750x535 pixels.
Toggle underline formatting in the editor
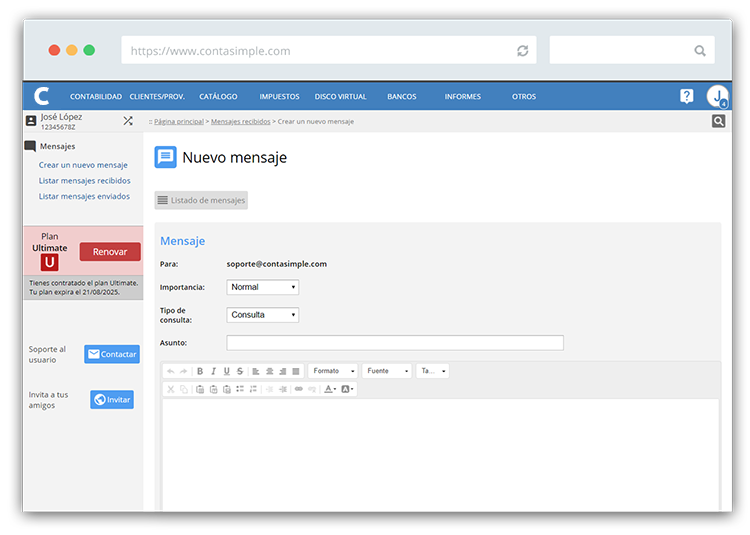click(227, 371)
